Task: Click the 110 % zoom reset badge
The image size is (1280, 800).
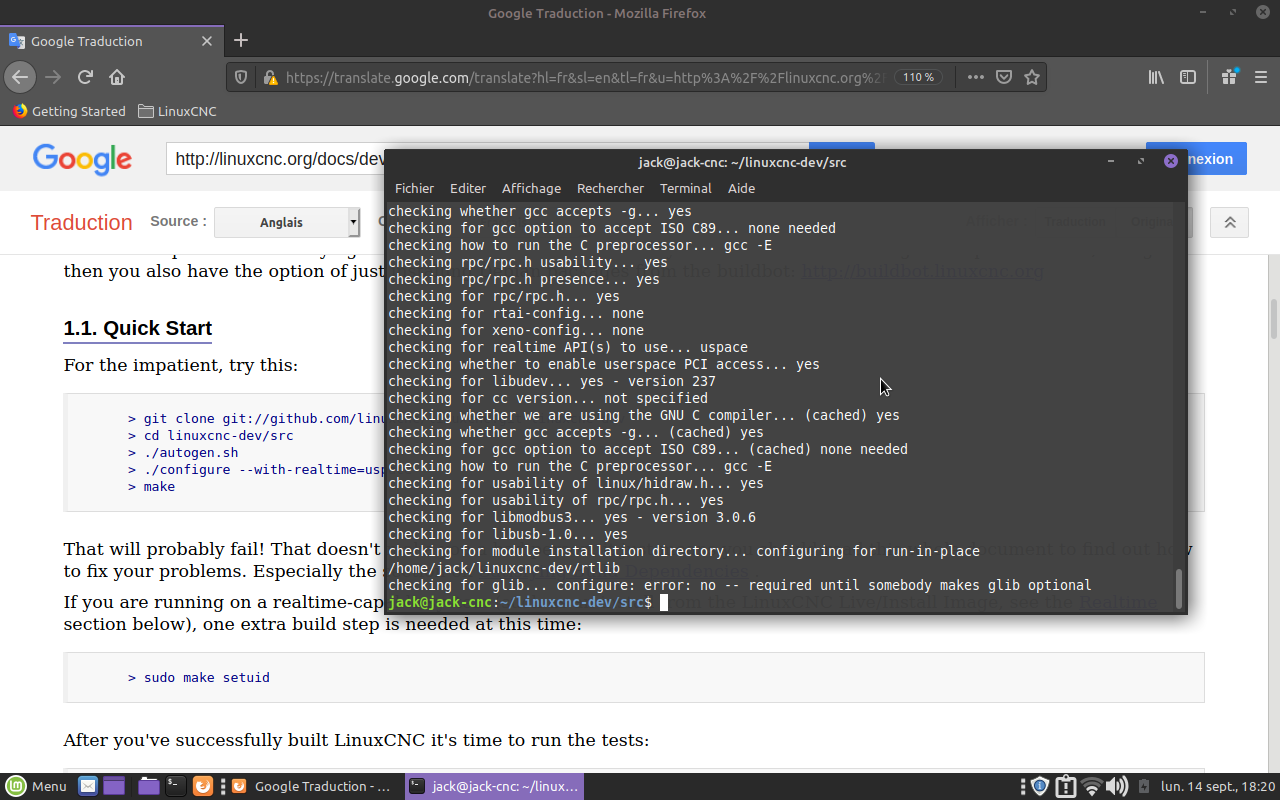Action: click(919, 77)
